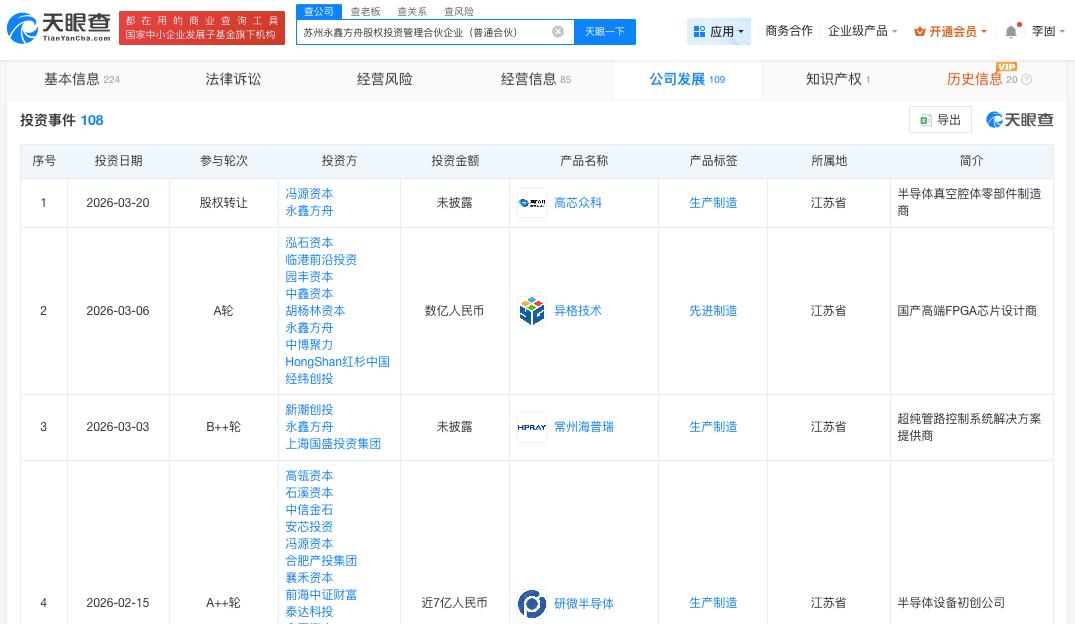1075x624 pixels.
Task: Click help question icon beside 历史信息
Action: (x=1027, y=80)
